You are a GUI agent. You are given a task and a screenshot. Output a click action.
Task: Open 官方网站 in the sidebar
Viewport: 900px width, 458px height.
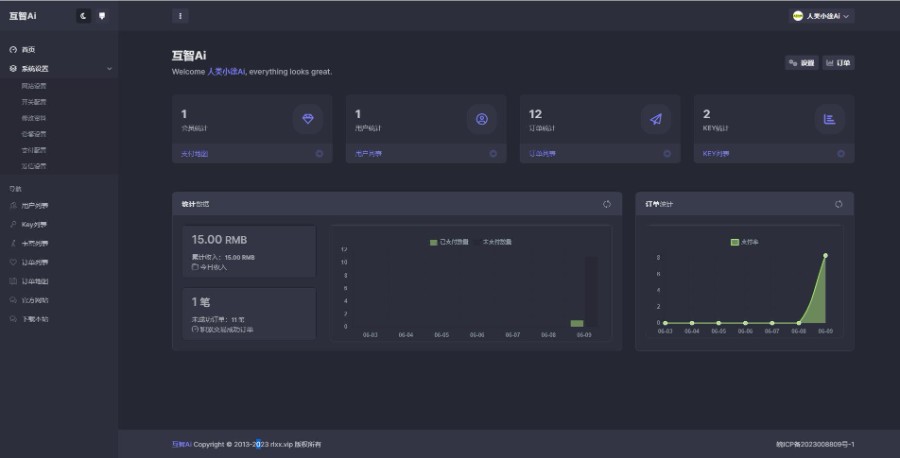coord(35,301)
